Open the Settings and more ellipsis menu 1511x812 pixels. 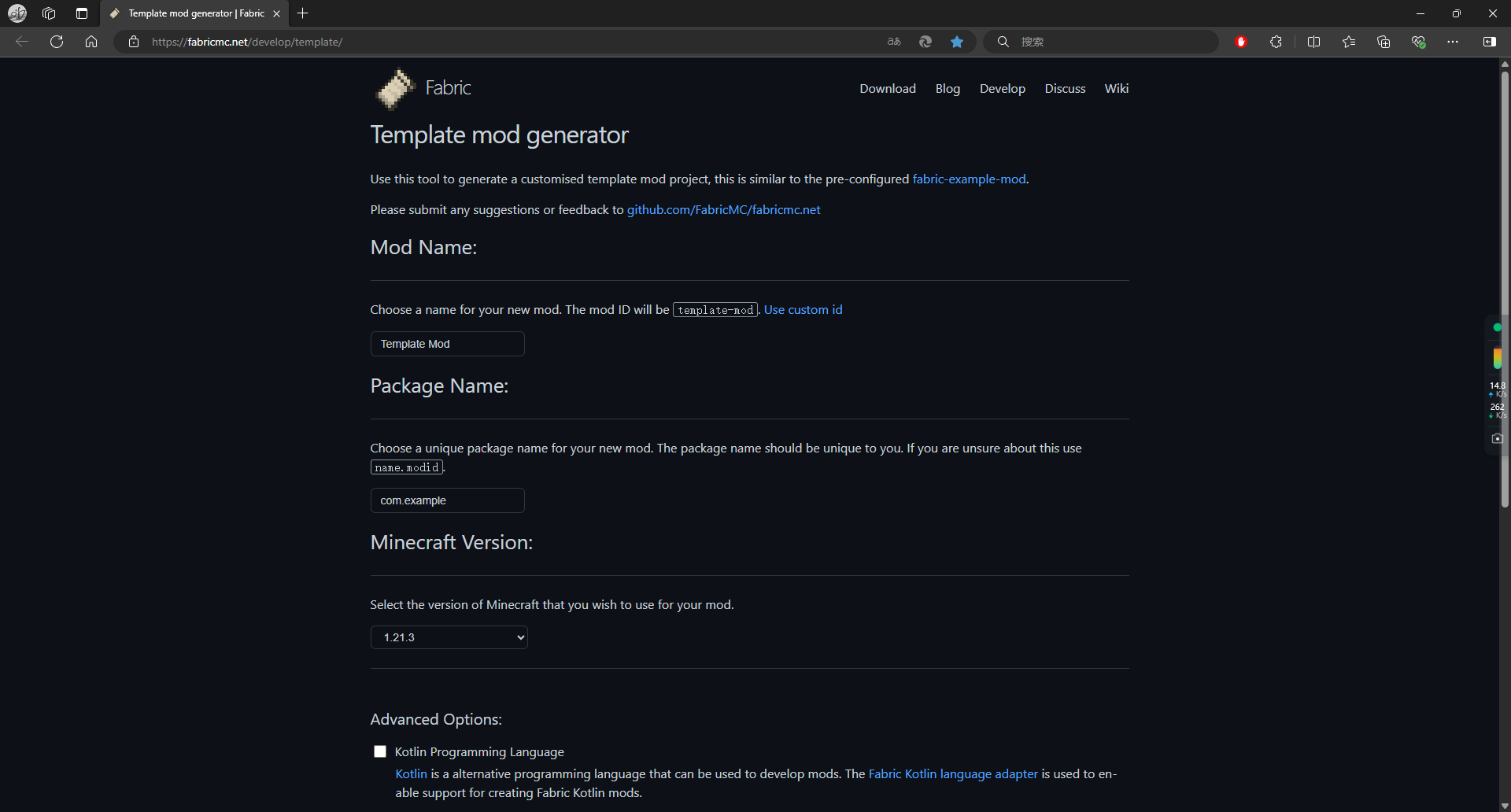(1453, 42)
